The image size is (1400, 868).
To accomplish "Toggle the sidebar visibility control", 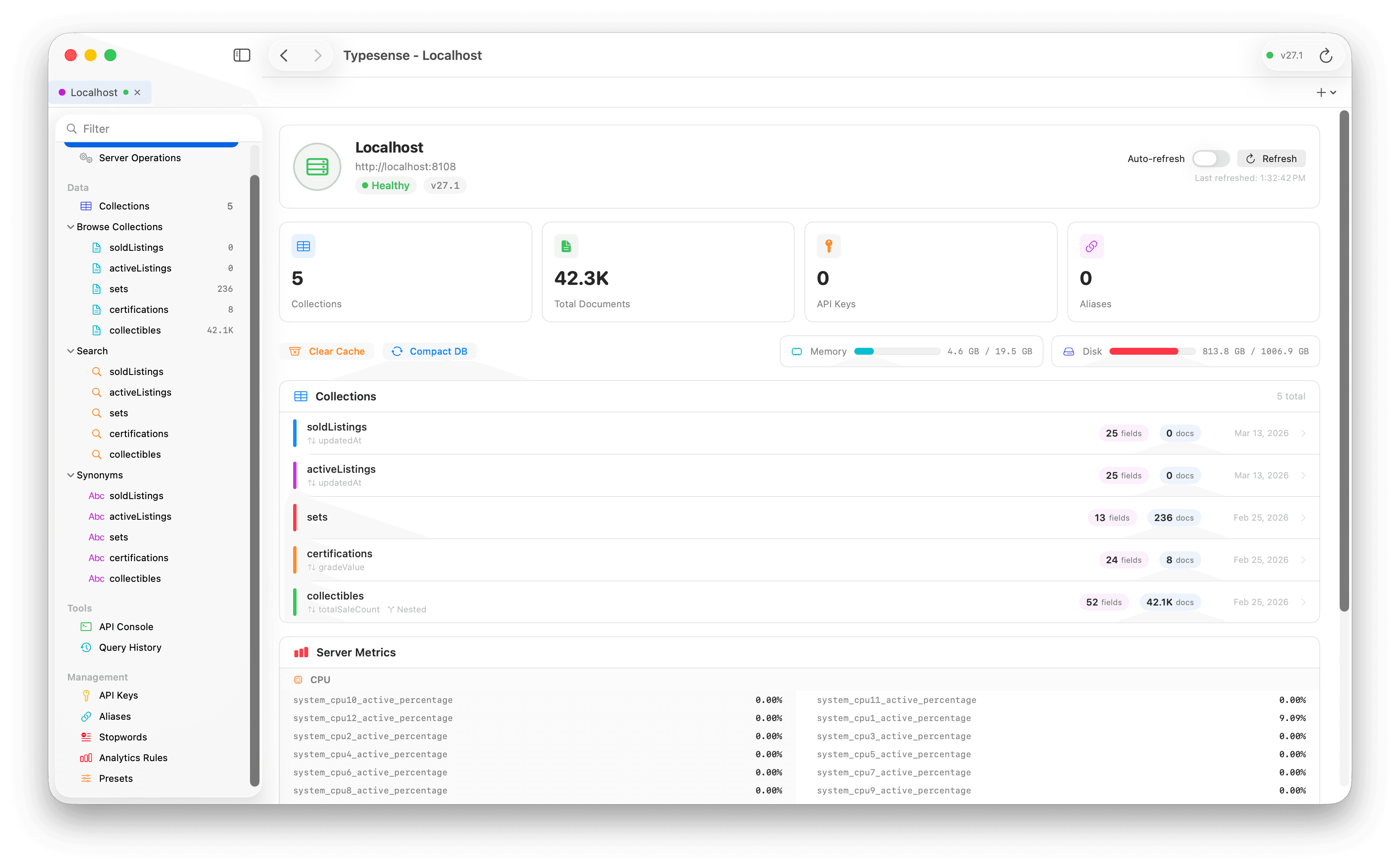I will (242, 55).
